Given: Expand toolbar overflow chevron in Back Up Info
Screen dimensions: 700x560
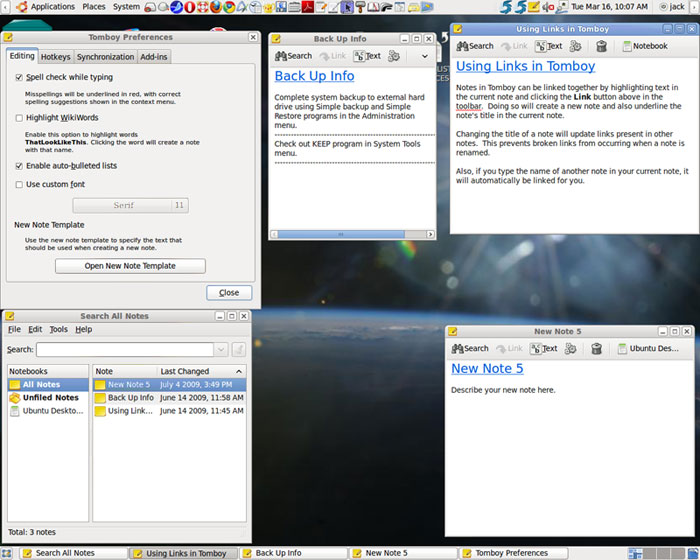Looking at the screenshot, I should click(x=425, y=56).
